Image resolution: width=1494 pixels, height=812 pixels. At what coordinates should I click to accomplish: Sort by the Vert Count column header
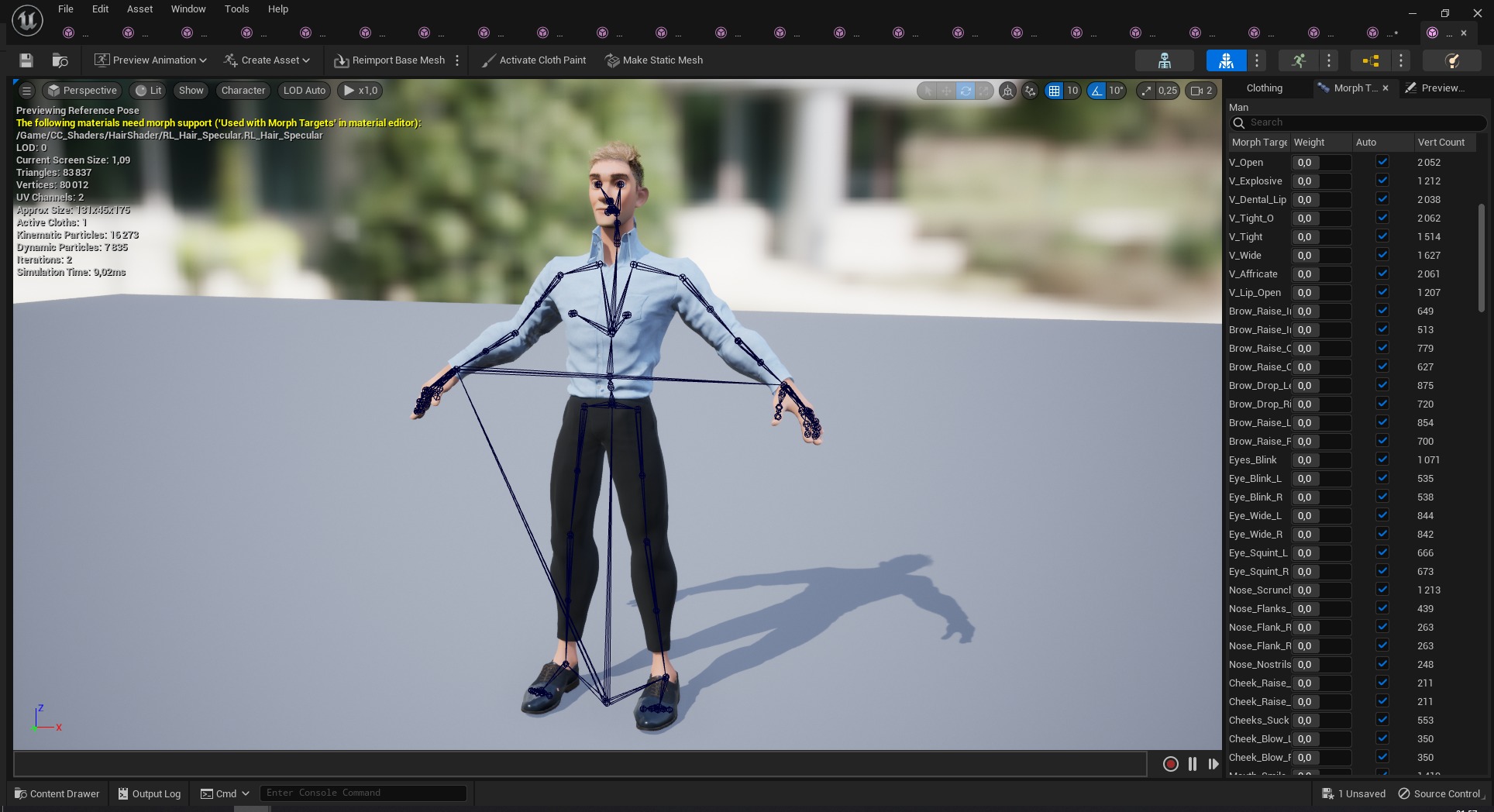(1444, 143)
